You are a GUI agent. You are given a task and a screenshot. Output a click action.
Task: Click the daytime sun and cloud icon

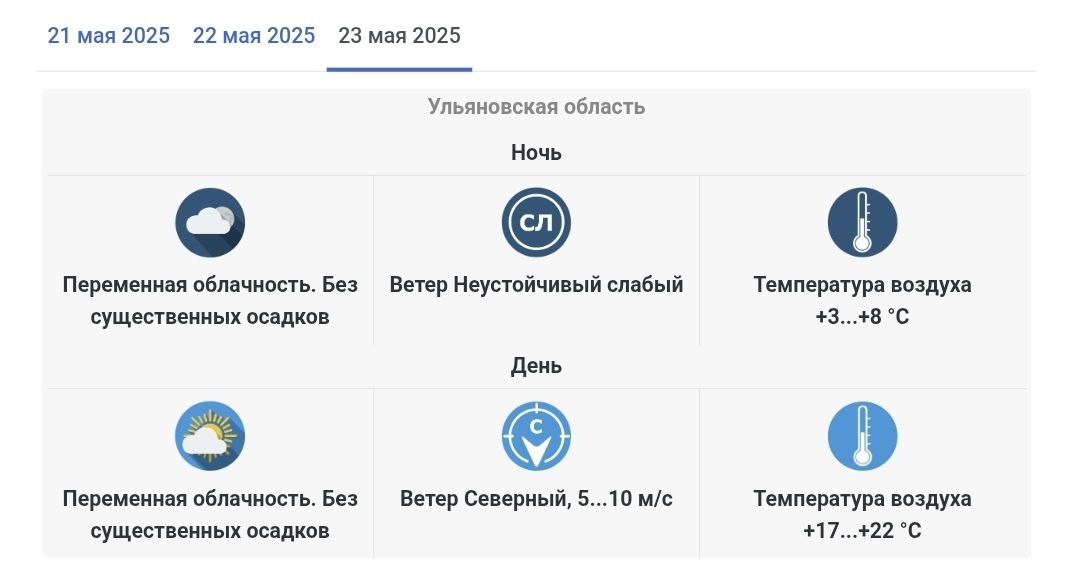pos(210,437)
